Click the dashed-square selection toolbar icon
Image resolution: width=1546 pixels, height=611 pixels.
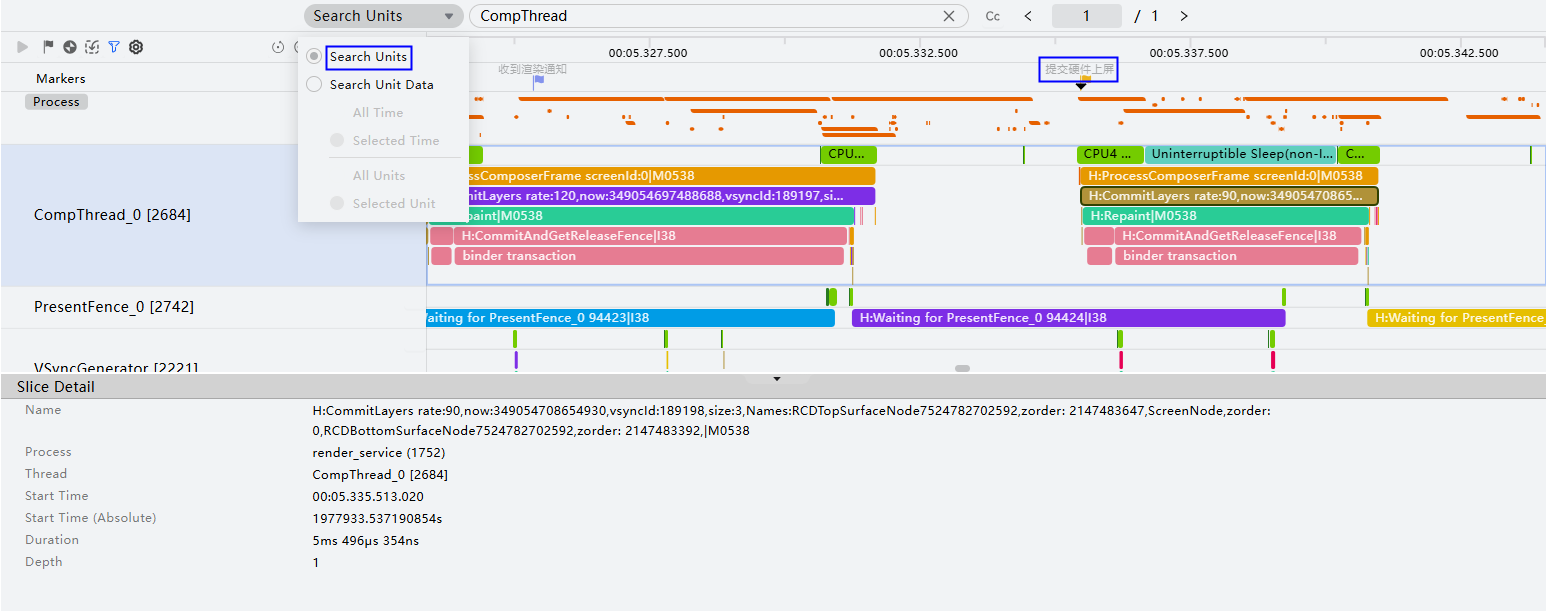92,47
